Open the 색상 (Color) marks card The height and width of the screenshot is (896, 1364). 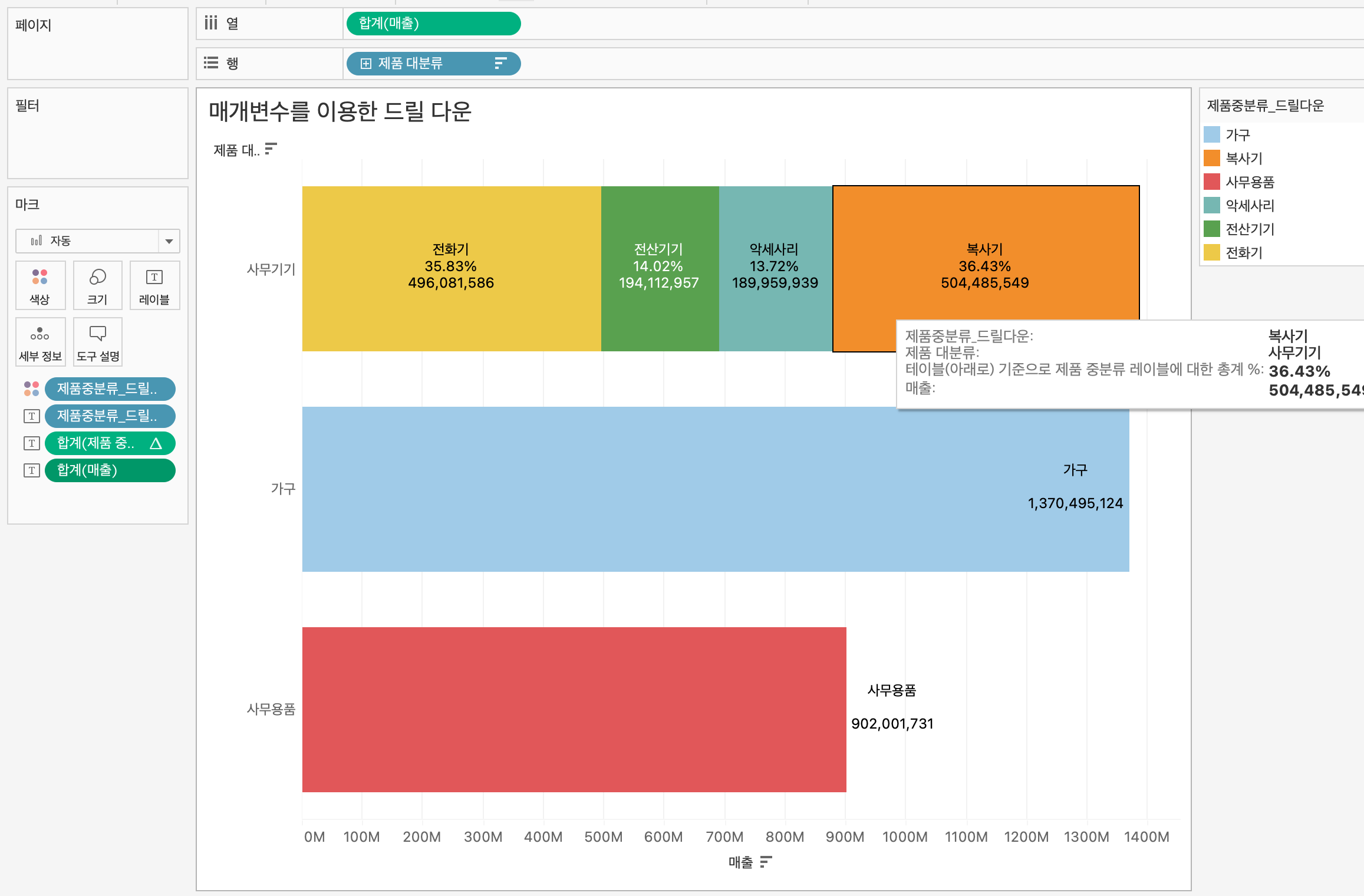pos(39,285)
